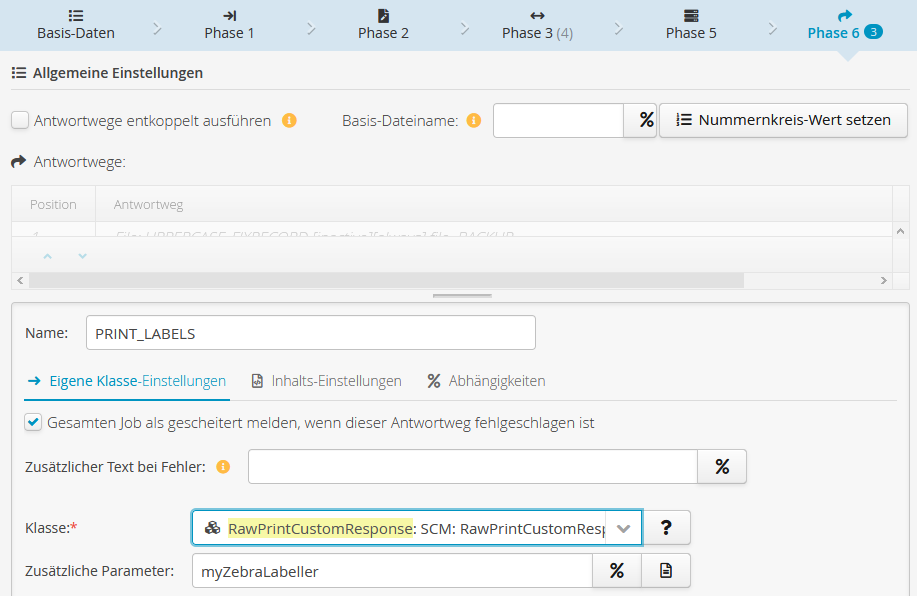Image resolution: width=917 pixels, height=596 pixels.
Task: Go to Phase 3 step
Action: click(x=537, y=24)
